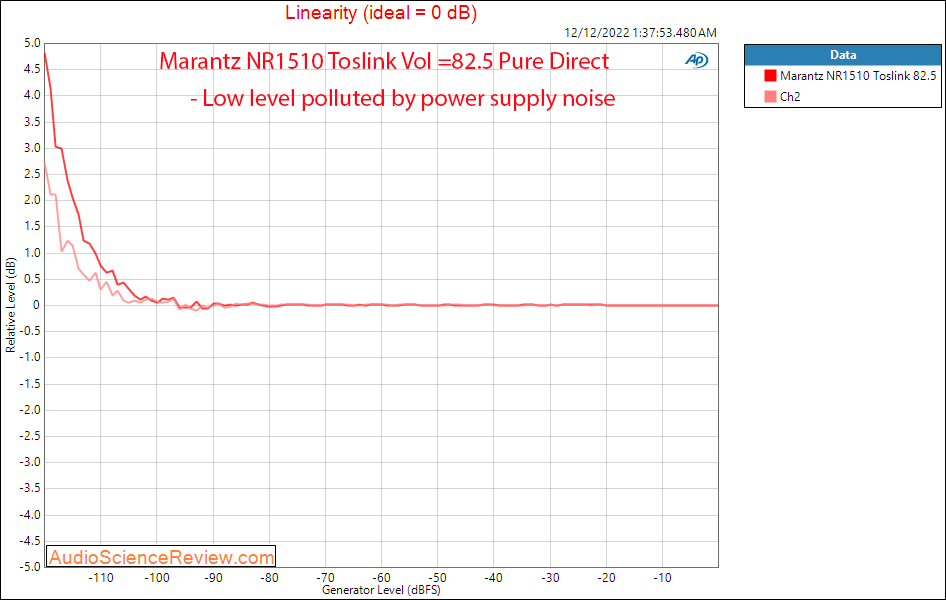This screenshot has height=600, width=946.
Task: Click the -110 label on the horizontal axis
Action: click(101, 578)
